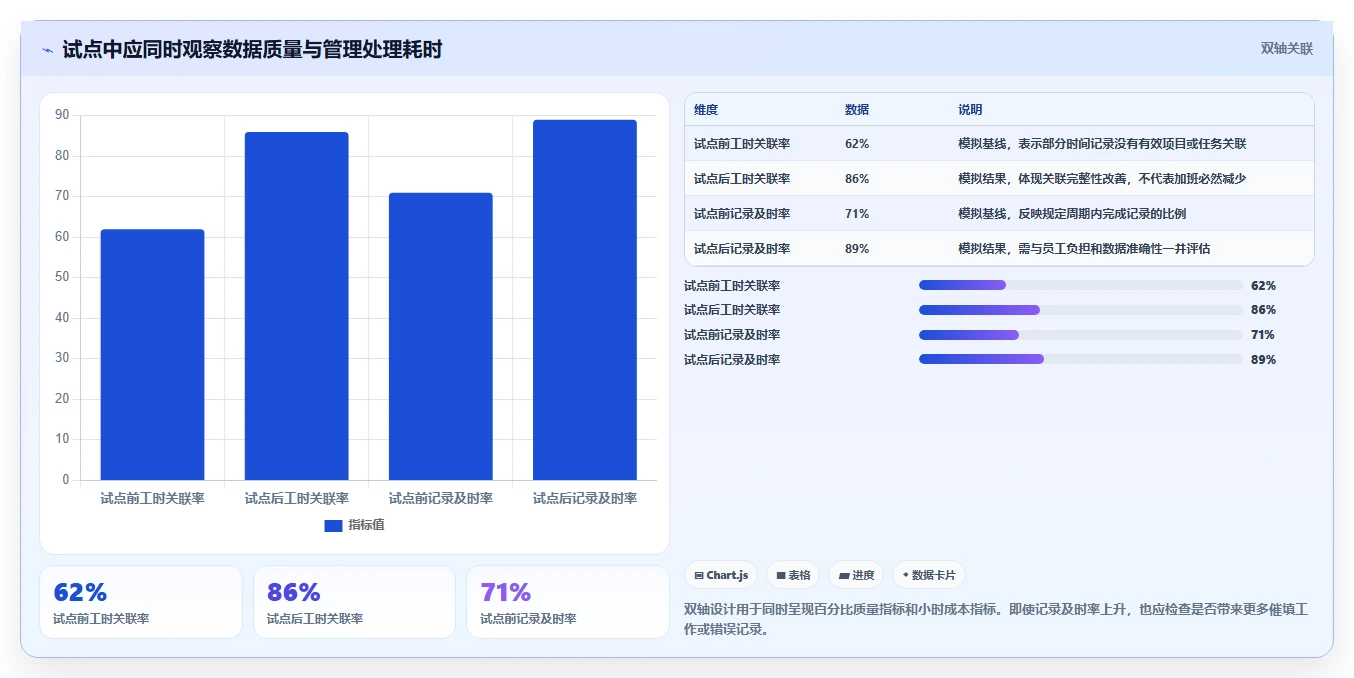
Task: Click the page title 试点中应同时观察数据质量与管理处理耗时
Action: pos(252,49)
